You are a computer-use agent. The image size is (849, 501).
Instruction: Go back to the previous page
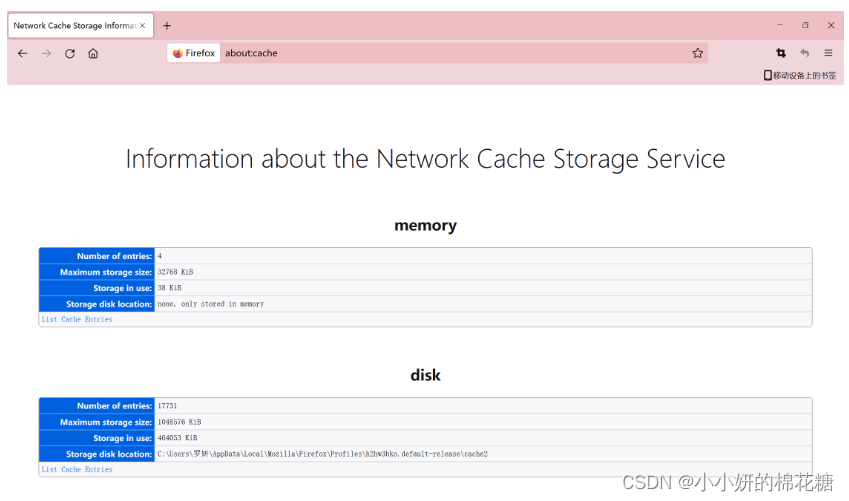coord(22,53)
